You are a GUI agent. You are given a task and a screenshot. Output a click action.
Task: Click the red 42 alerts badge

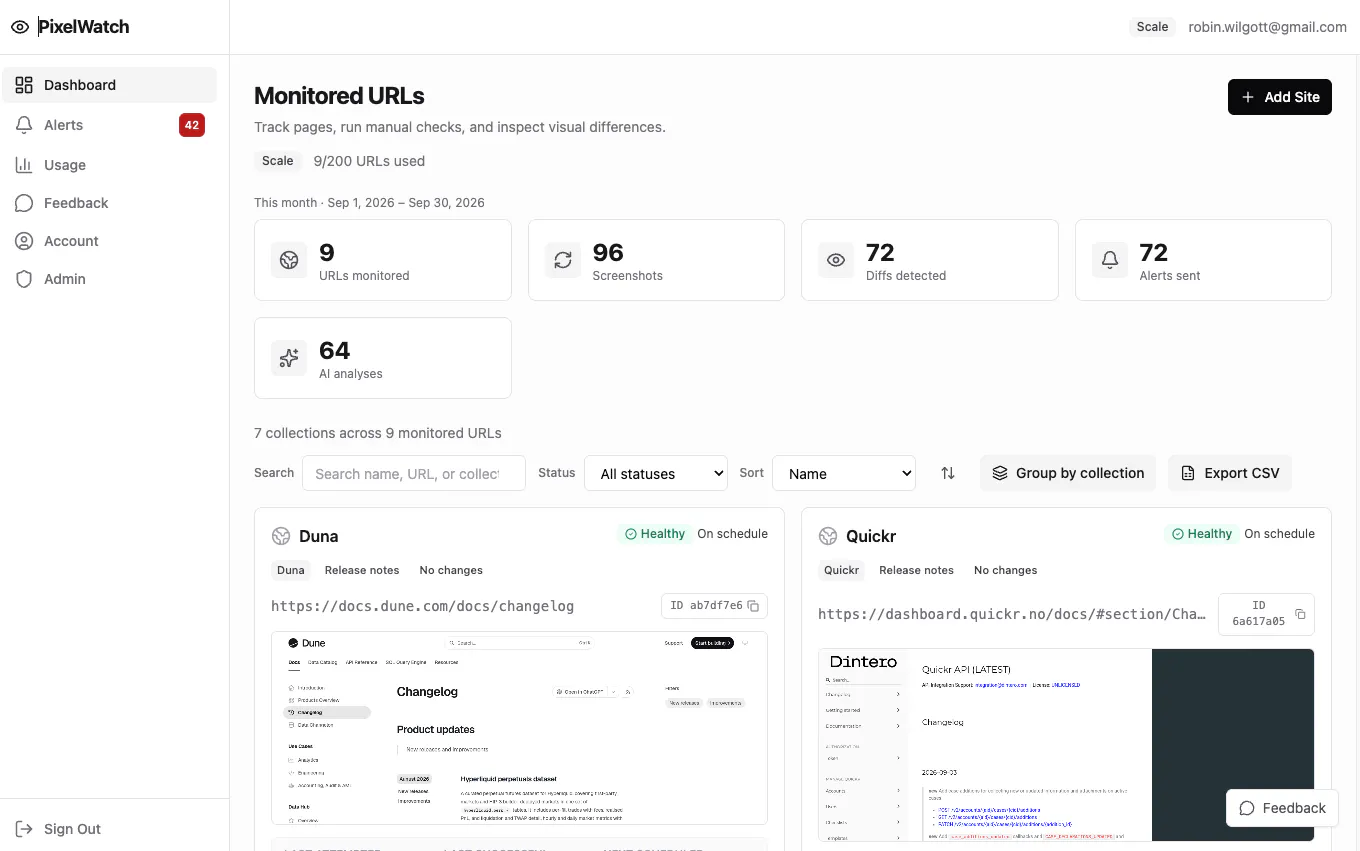tap(192, 125)
